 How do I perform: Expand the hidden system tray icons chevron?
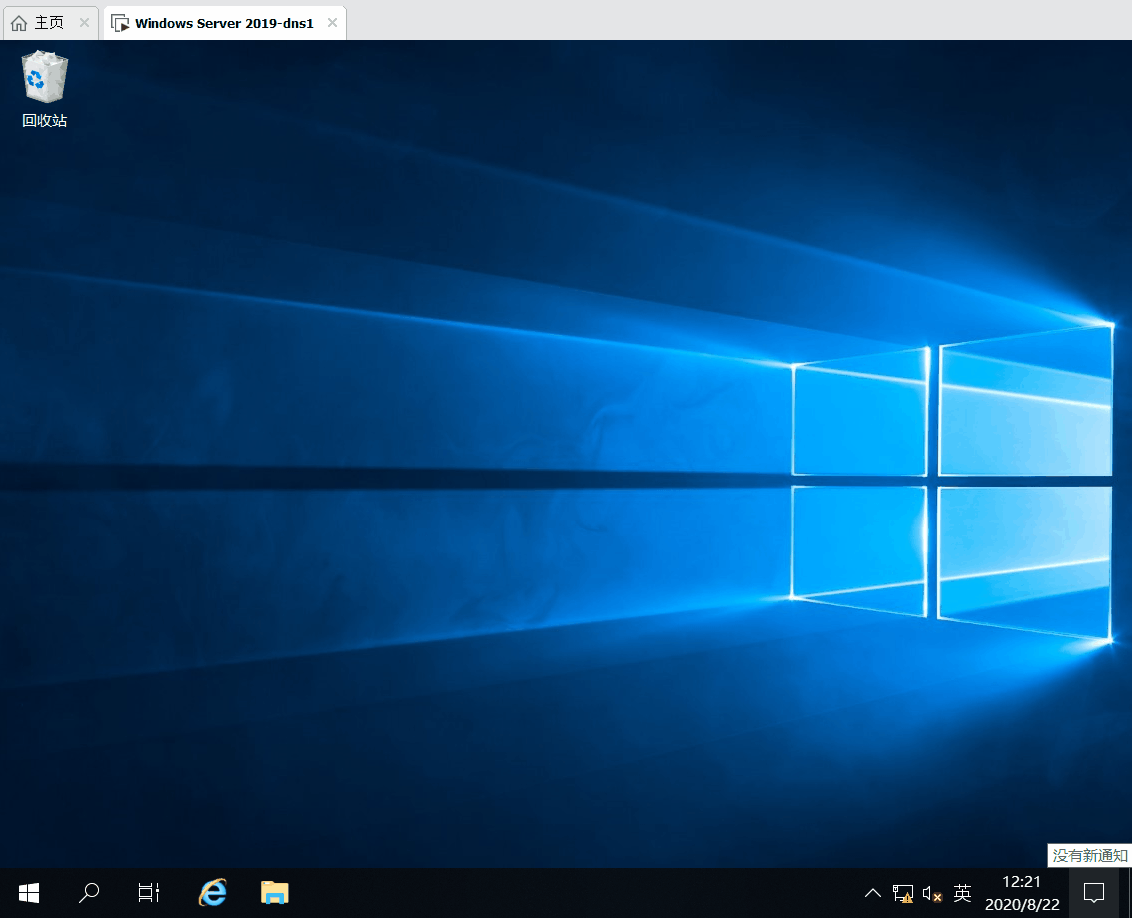[x=872, y=893]
